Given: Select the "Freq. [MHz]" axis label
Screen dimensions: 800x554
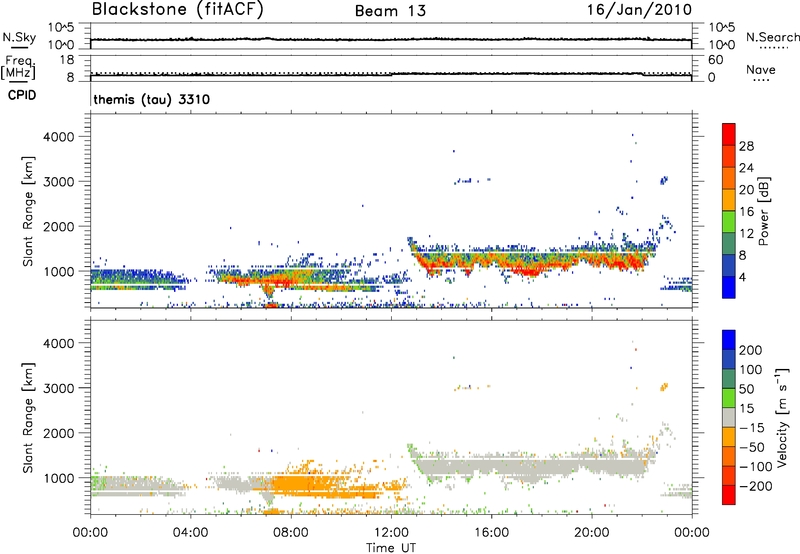Looking at the screenshot, I should click(18, 67).
